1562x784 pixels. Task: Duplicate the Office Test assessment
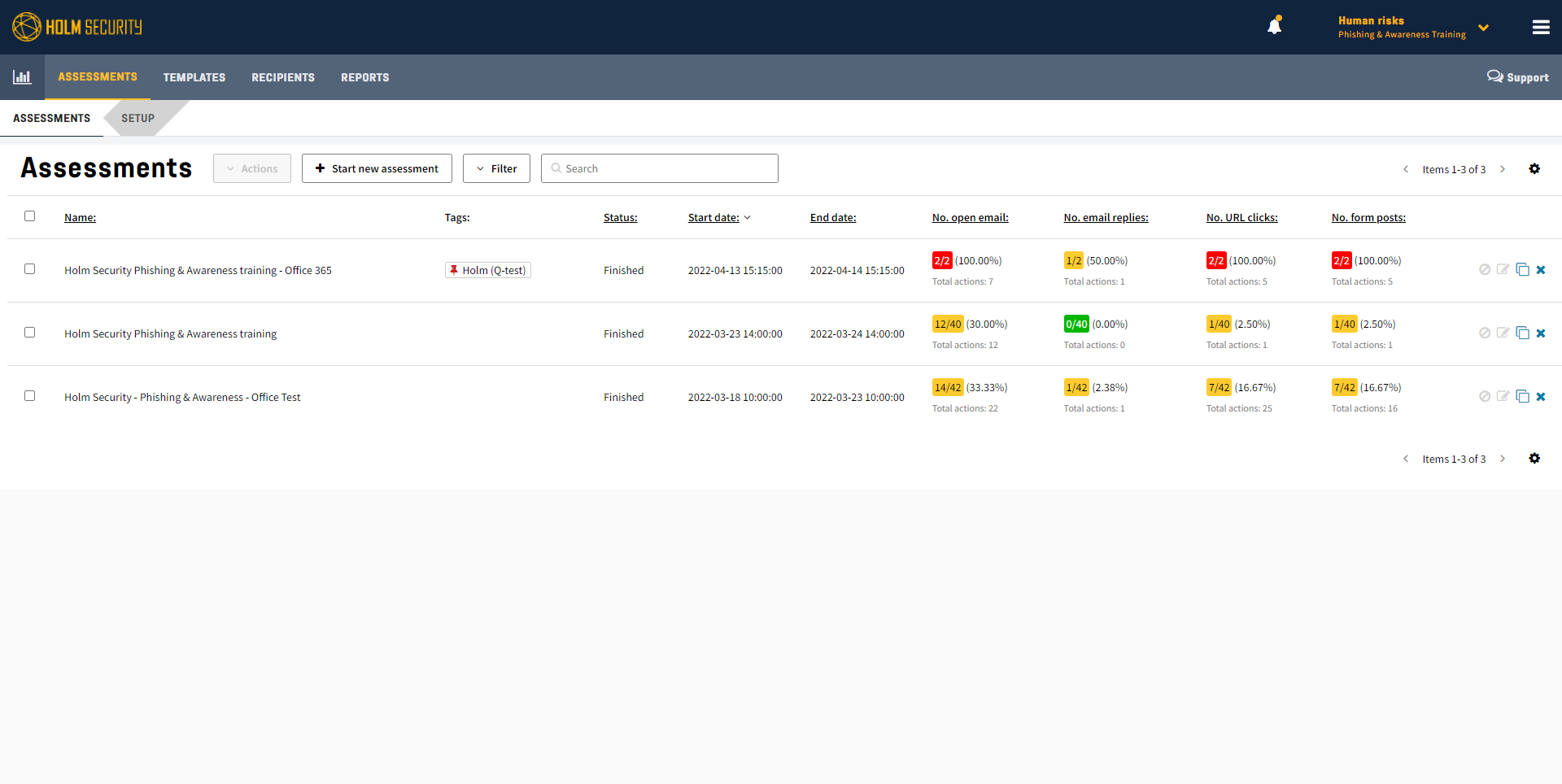point(1522,396)
